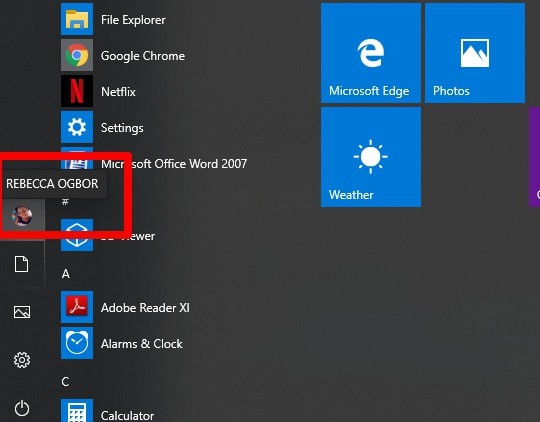Screen dimensions: 540x422
Task: Click the 'Settings' name in app list
Action: click(x=122, y=128)
